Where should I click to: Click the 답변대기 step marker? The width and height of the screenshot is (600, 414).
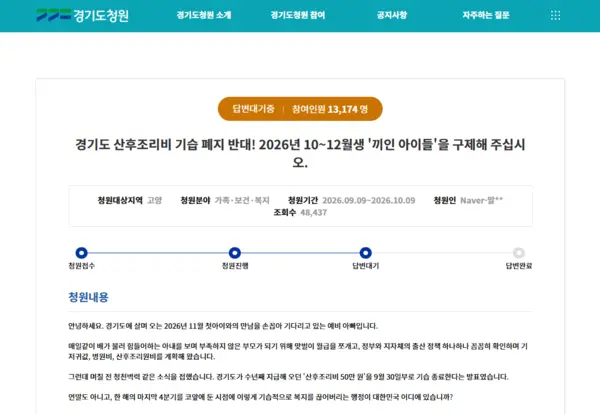[x=365, y=253]
